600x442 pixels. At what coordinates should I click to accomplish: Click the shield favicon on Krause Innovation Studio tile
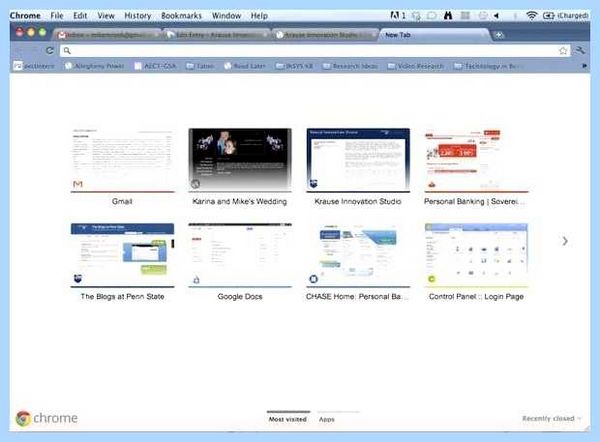[x=313, y=184]
